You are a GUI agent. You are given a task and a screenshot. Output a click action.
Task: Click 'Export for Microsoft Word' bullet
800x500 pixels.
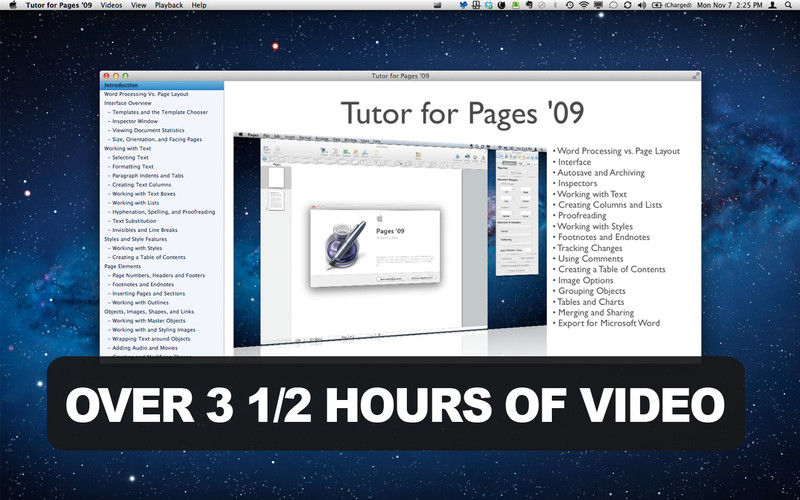tap(609, 323)
